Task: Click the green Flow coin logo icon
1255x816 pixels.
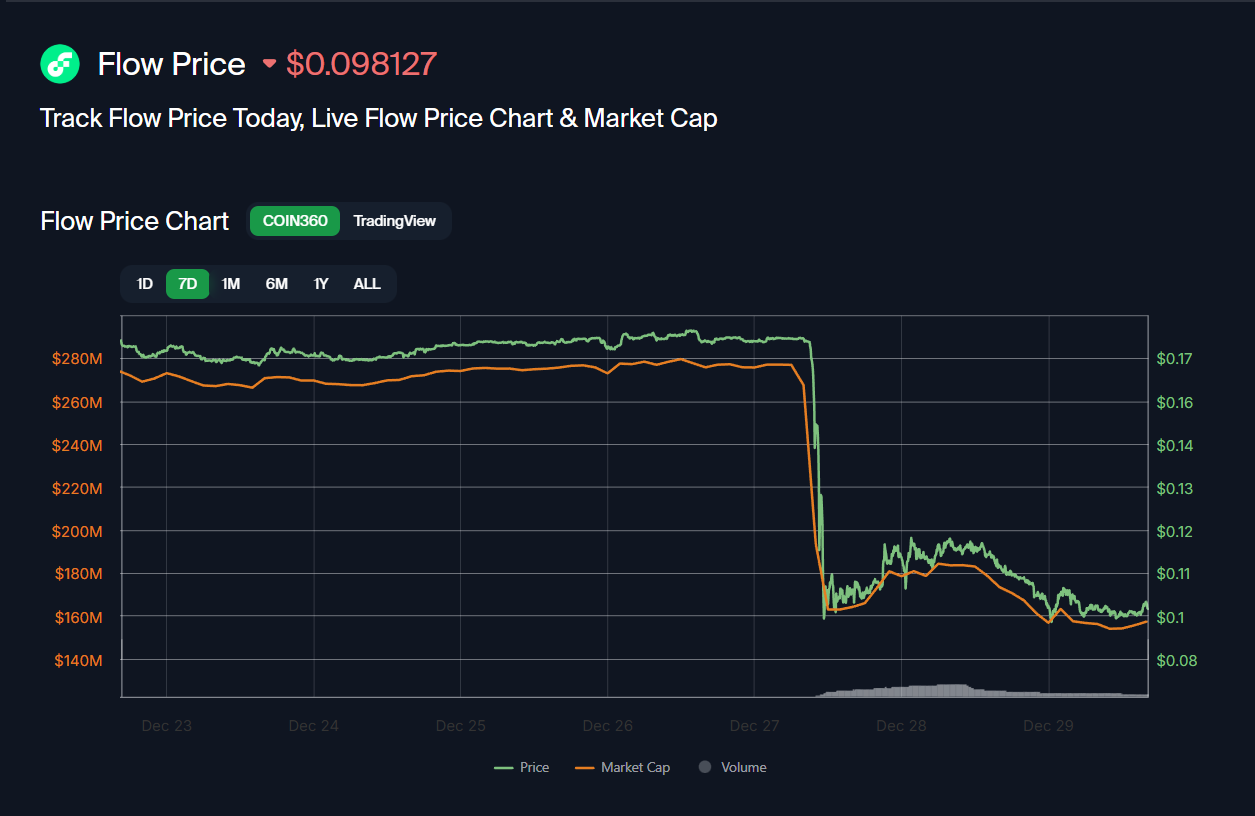Action: coord(60,64)
